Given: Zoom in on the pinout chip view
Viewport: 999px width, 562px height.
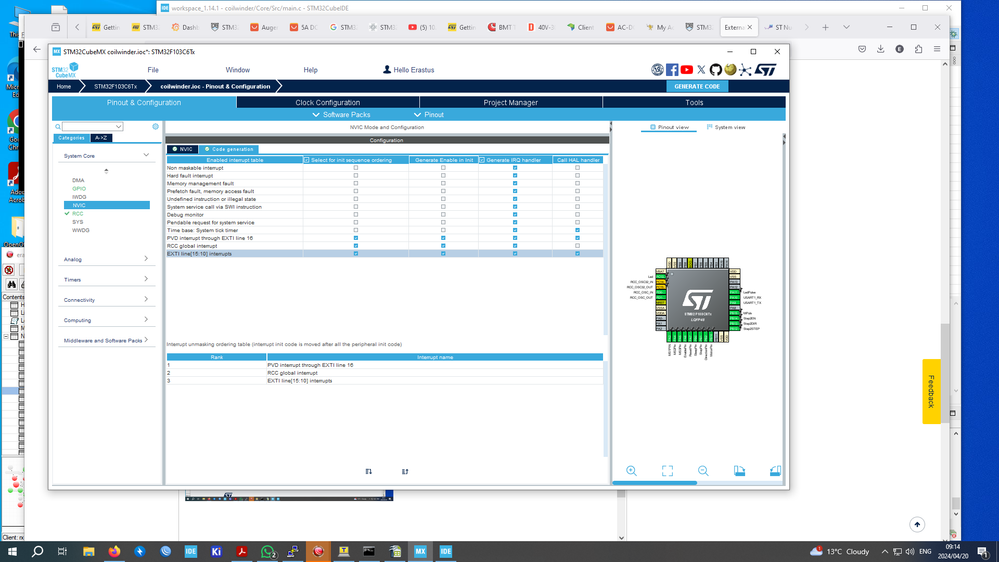Looking at the screenshot, I should 631,471.
